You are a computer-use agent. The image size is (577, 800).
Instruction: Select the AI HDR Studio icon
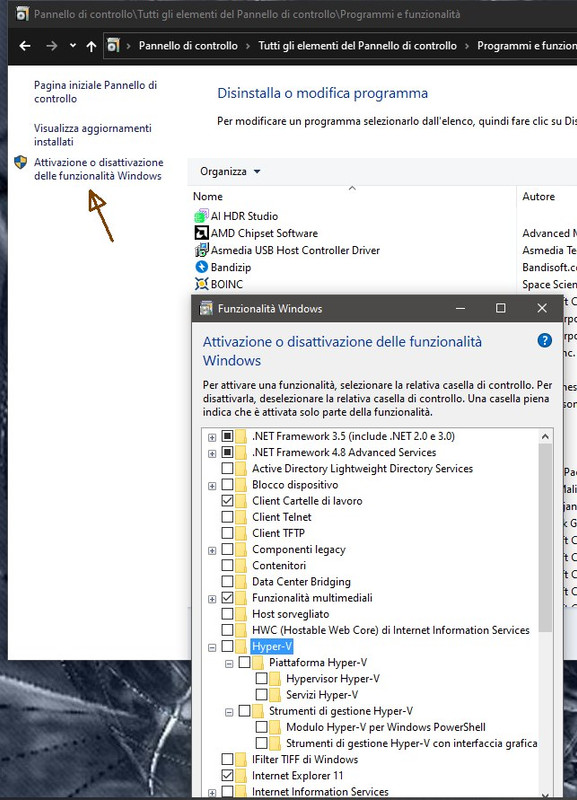pyautogui.click(x=202, y=216)
